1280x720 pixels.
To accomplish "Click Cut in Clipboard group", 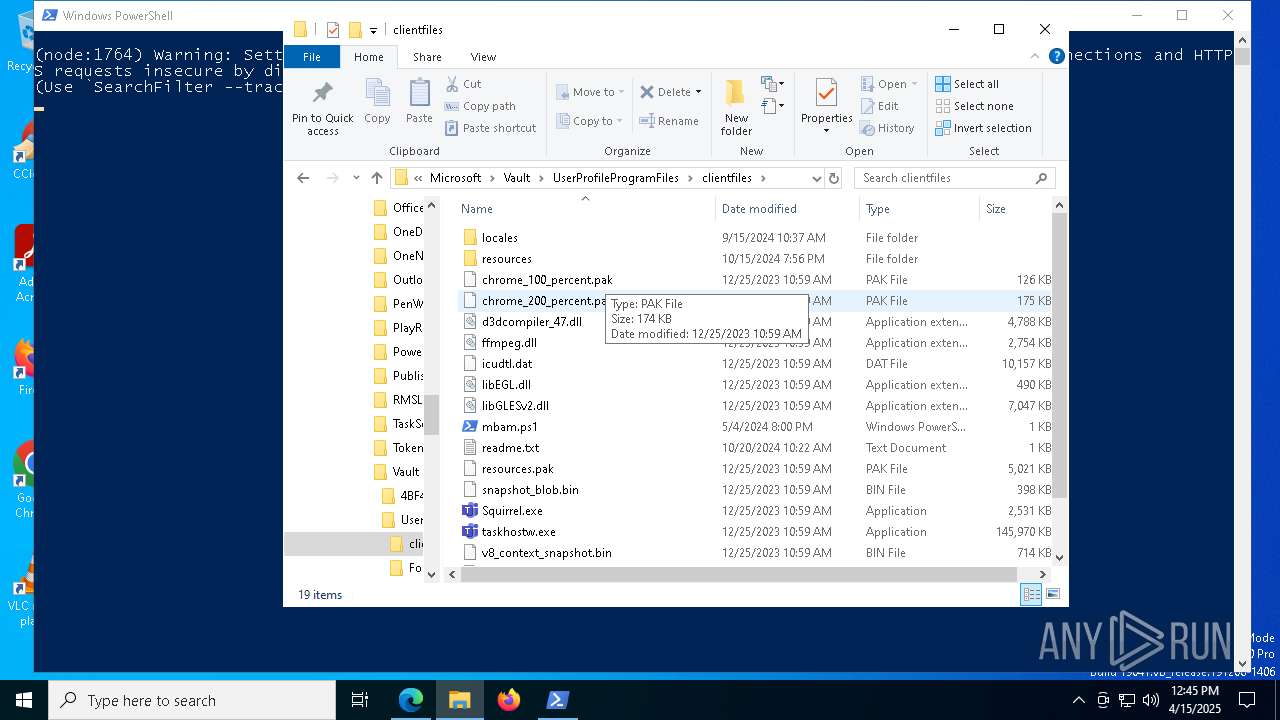I will tap(463, 84).
